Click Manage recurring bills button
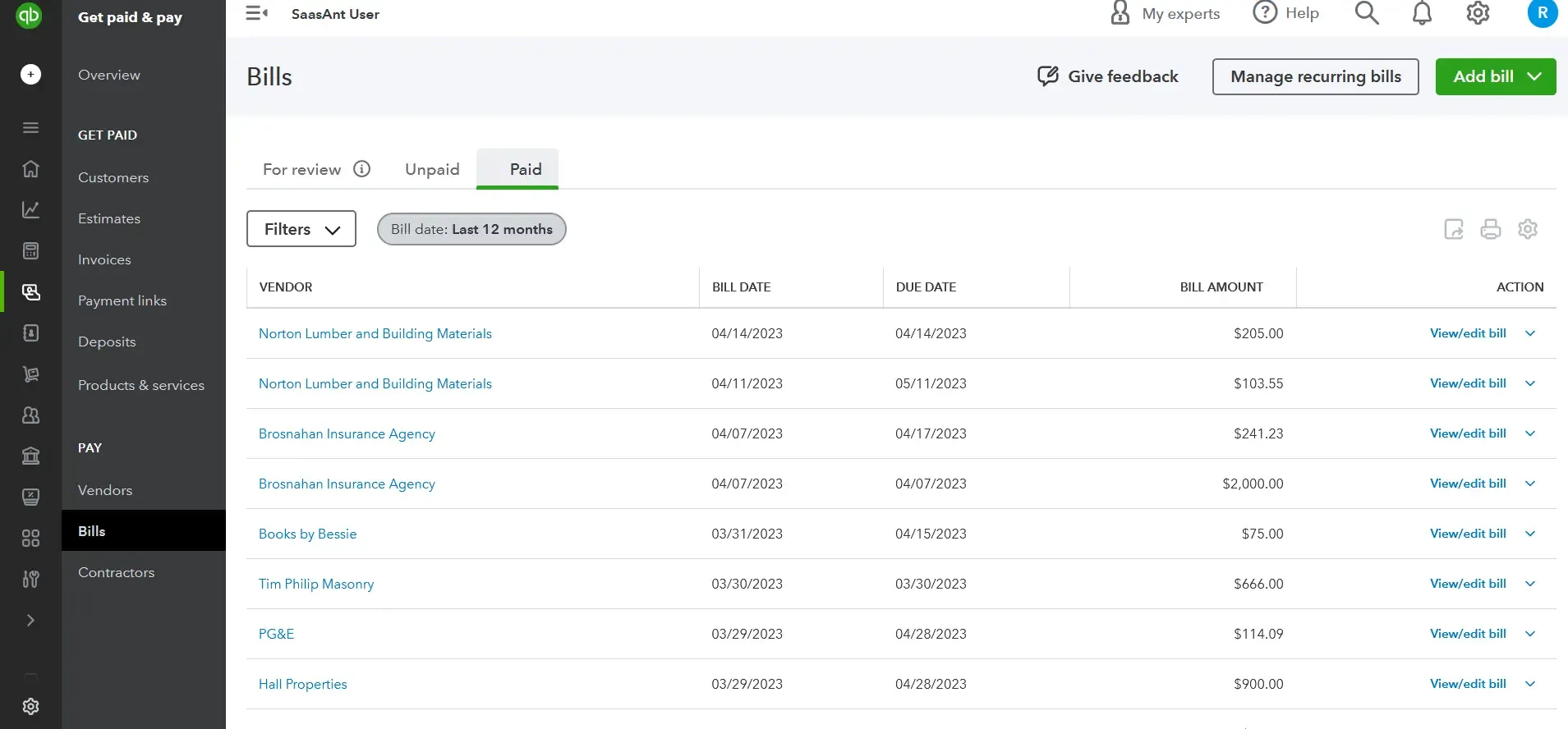Screen dimensions: 1568x729 point(1316,76)
